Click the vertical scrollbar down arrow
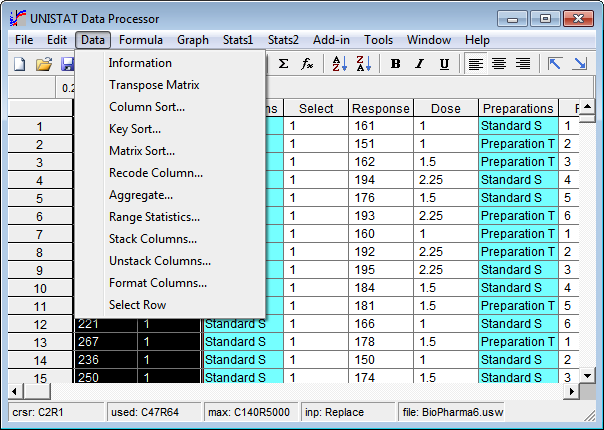 [x=587, y=375]
